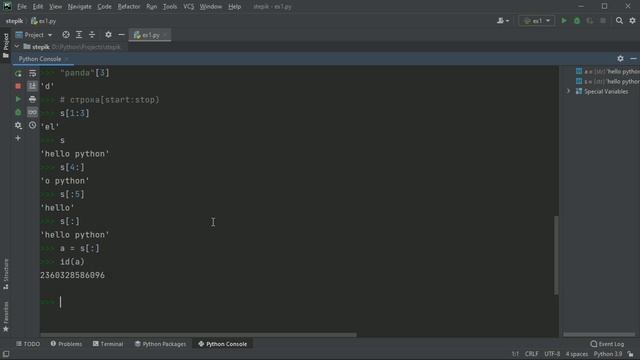The image size is (640, 360).
Task: Collapse all in Project toolbar
Action: point(92,35)
